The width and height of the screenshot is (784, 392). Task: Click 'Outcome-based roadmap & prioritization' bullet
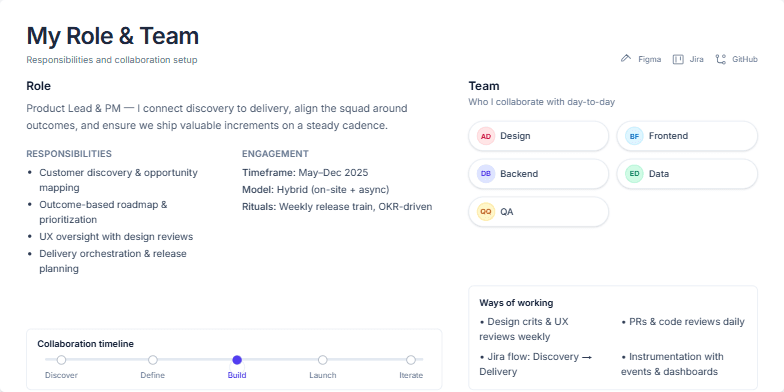pos(104,212)
